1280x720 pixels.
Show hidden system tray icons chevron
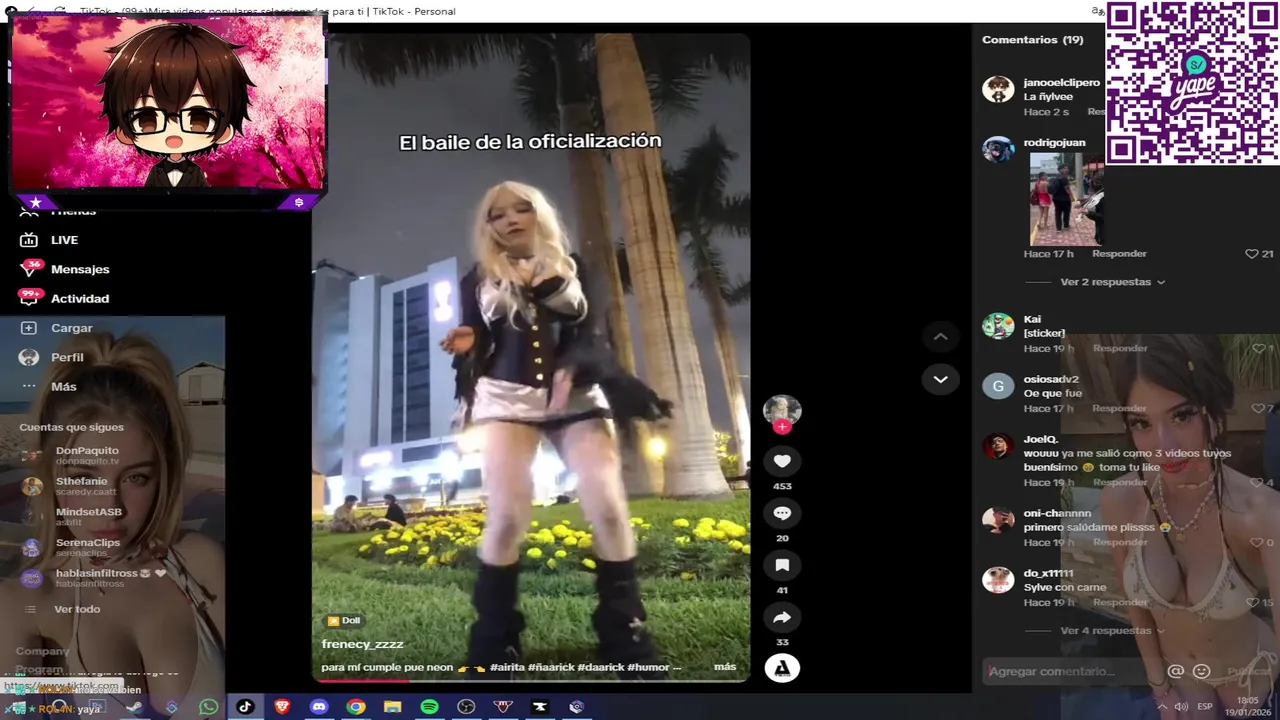point(1162,707)
